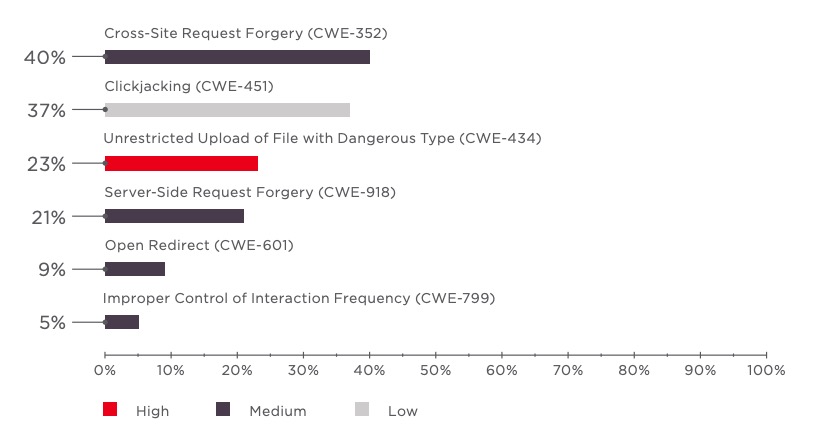The image size is (817, 446).
Task: Click the Medium legend text
Action: 278,411
